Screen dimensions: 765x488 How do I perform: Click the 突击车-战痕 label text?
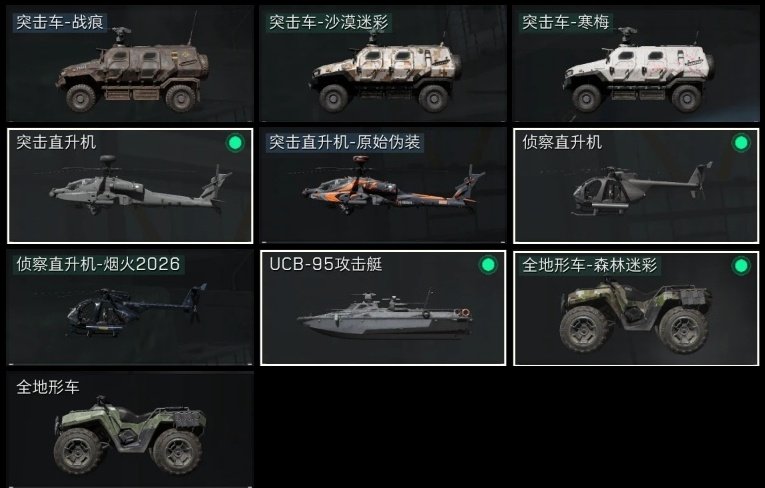[60, 22]
